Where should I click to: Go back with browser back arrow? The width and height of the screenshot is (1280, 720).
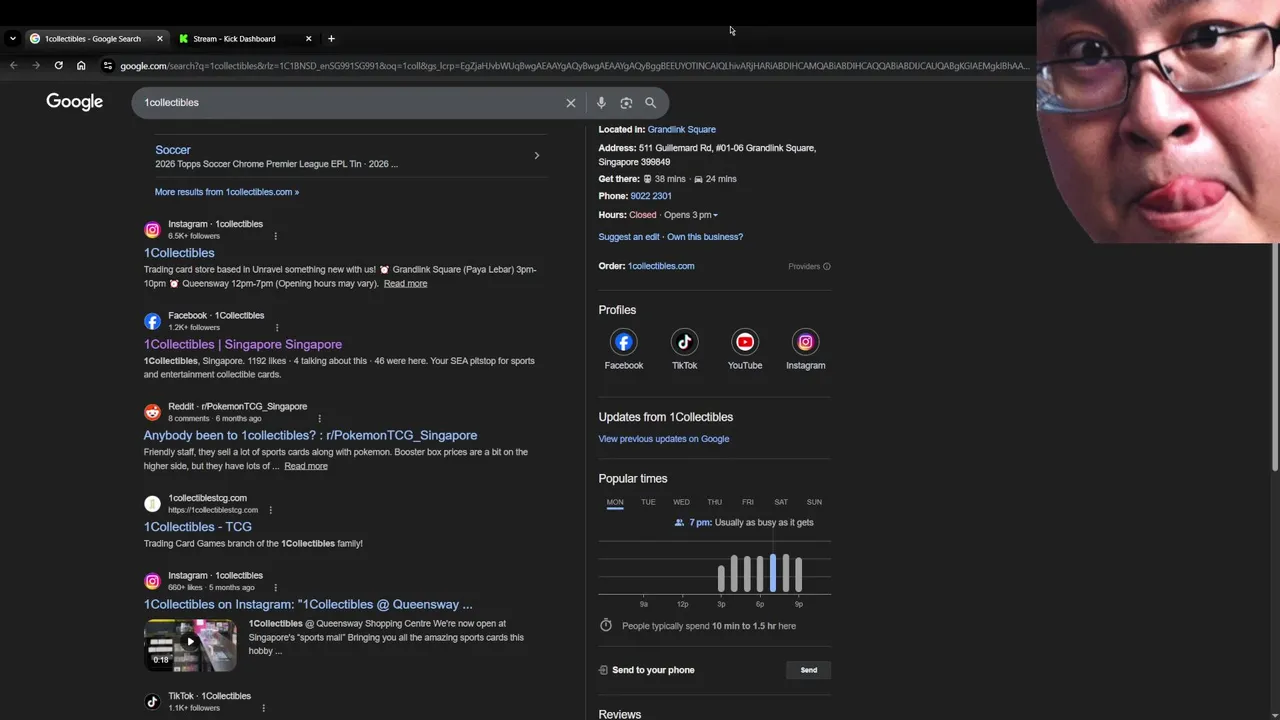(13, 66)
